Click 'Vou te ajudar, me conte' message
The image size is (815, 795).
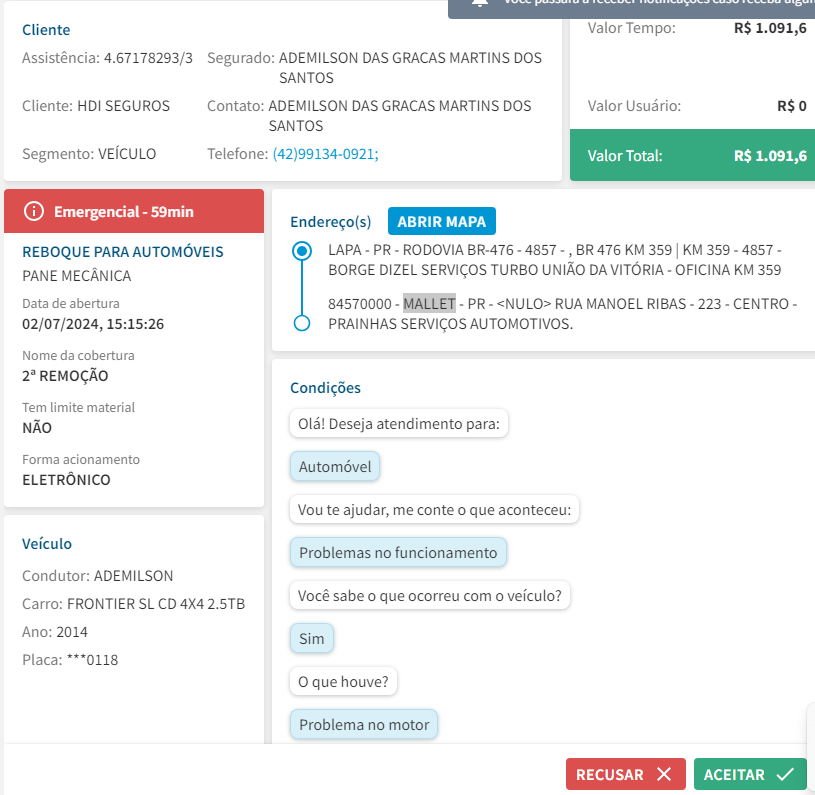(x=434, y=510)
